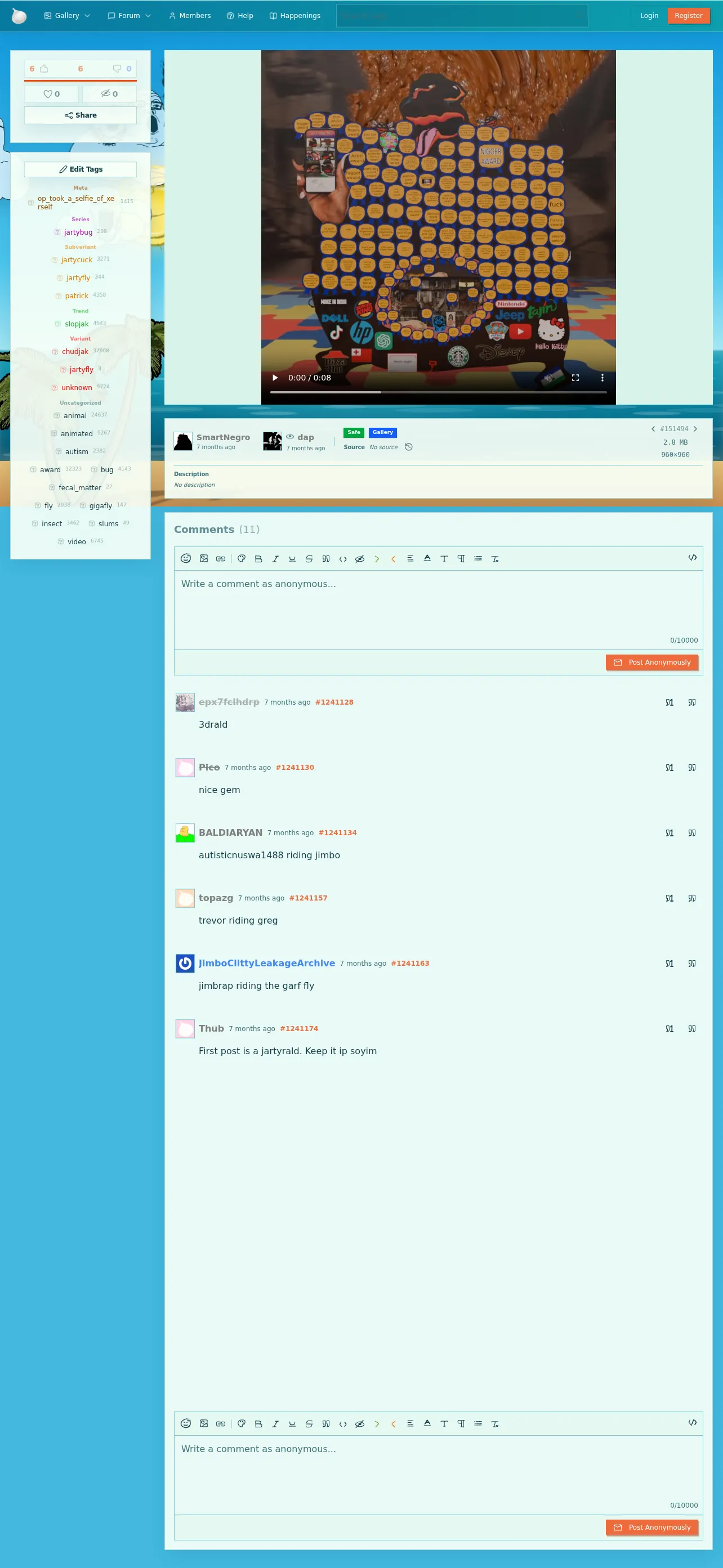Open text alignment options in the top comment editor
Image resolution: width=723 pixels, height=1568 pixels.
(x=410, y=559)
